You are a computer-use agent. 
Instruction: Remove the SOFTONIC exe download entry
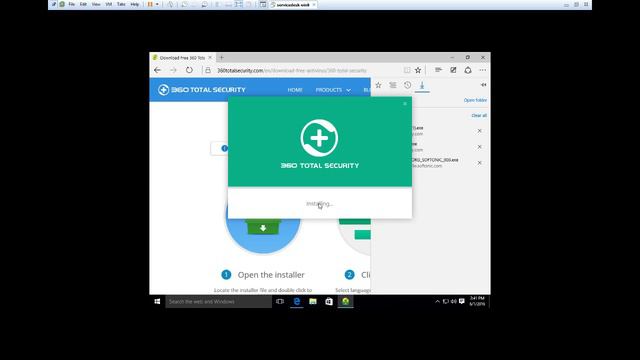tap(480, 162)
